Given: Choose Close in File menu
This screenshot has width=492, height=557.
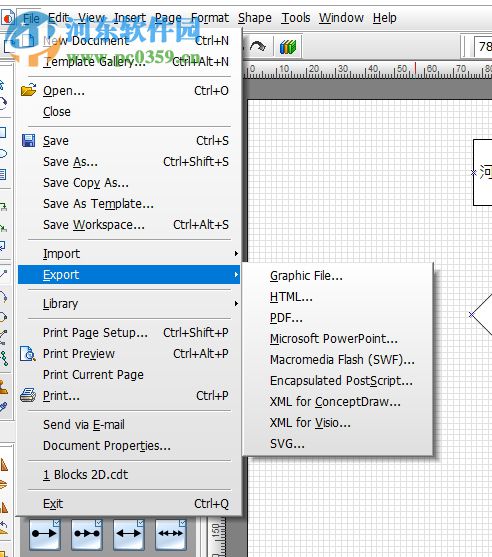Looking at the screenshot, I should pyautogui.click(x=129, y=112).
